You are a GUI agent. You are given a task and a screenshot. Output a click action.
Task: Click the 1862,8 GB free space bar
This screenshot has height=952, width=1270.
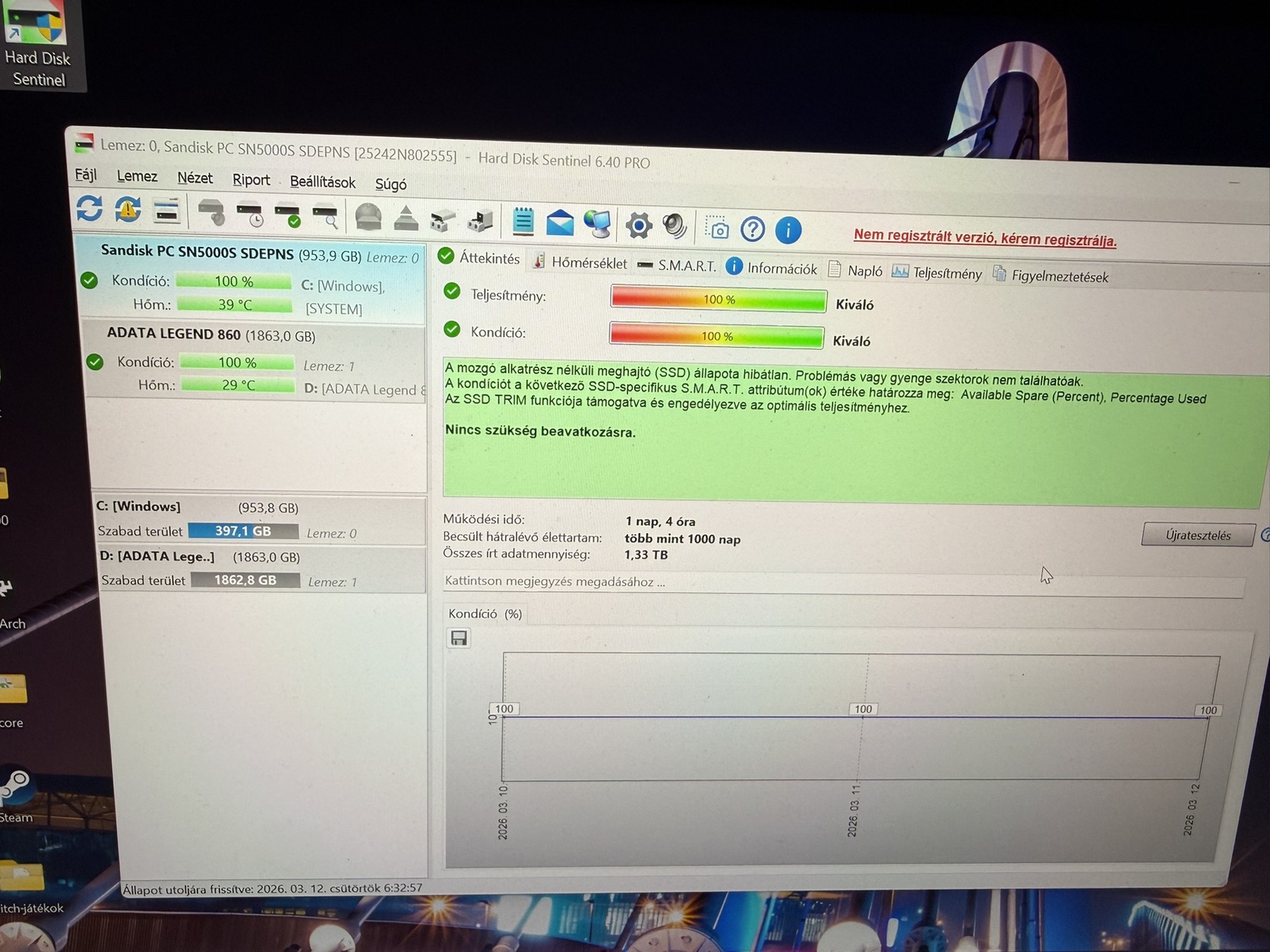245,580
